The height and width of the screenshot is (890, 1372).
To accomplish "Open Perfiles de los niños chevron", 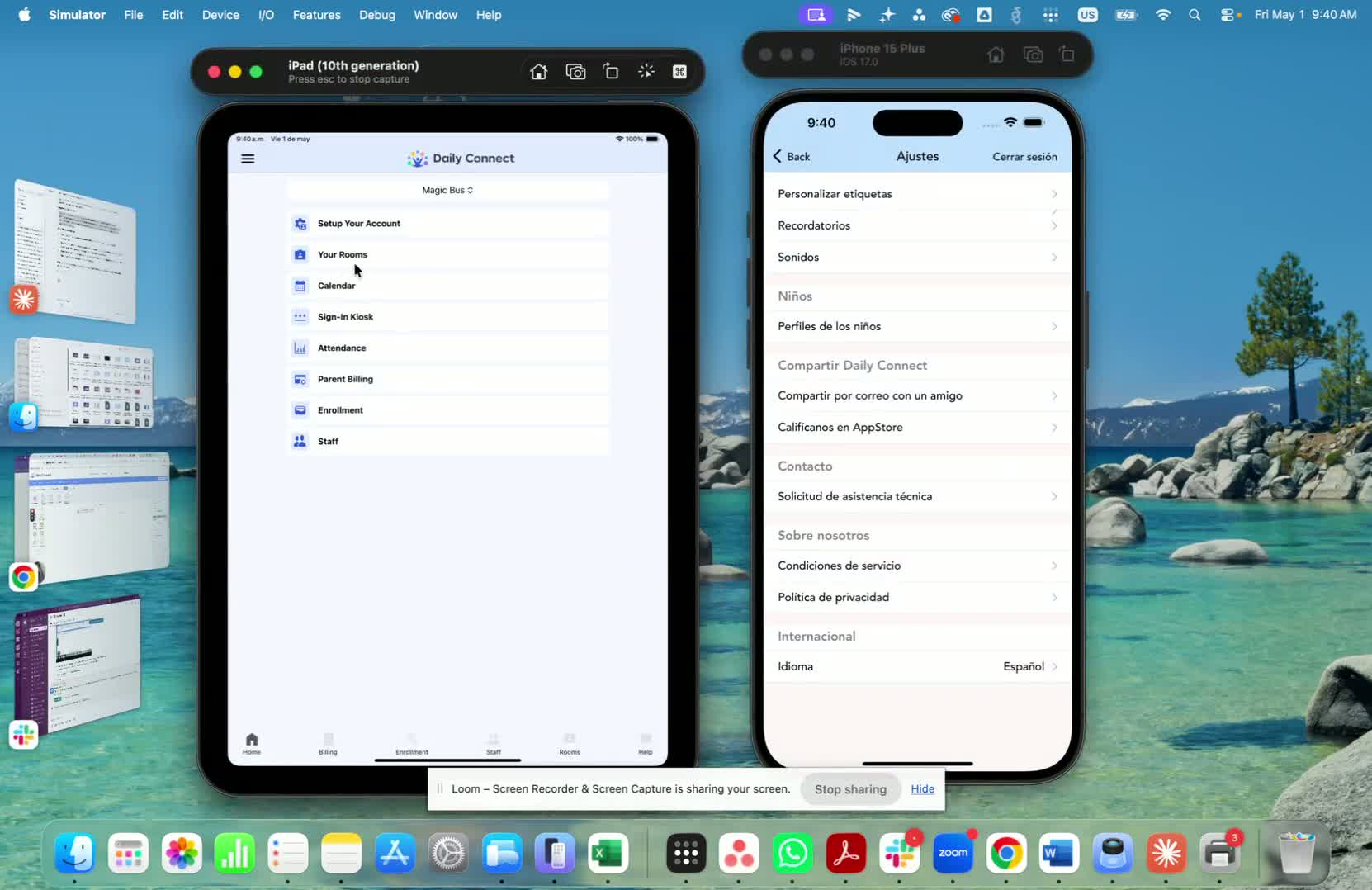I will (1054, 326).
